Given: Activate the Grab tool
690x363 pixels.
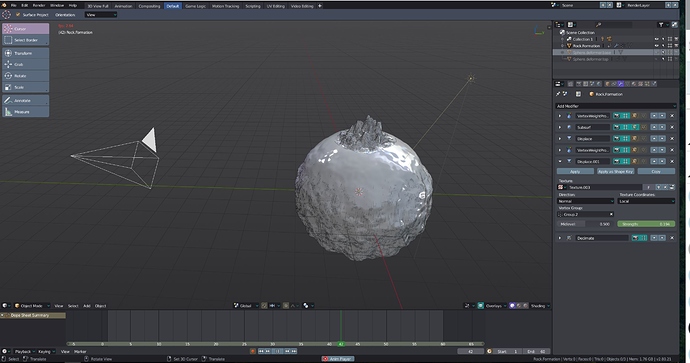Looking at the screenshot, I should 26,65.
